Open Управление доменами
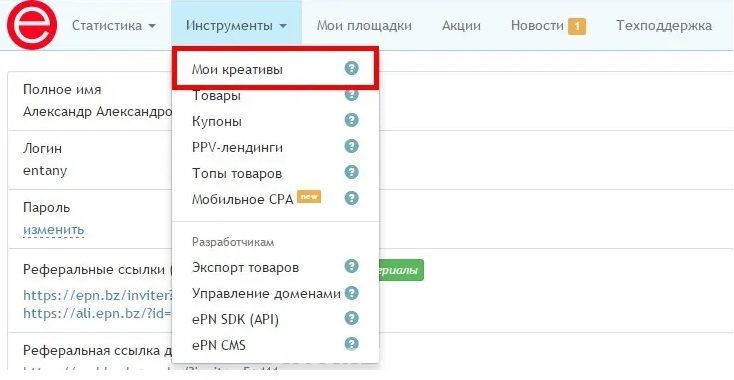The height and width of the screenshot is (380, 734). click(266, 294)
